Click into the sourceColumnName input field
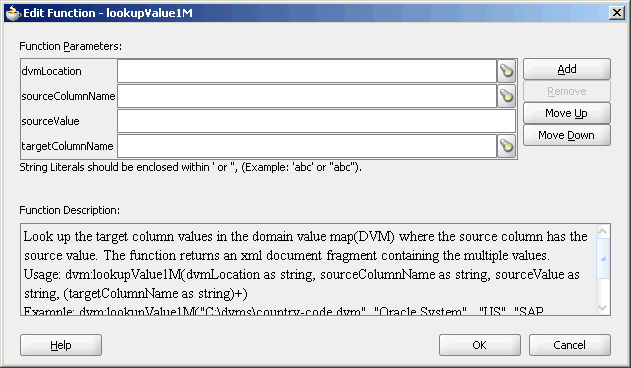631x368 pixels. click(307, 96)
